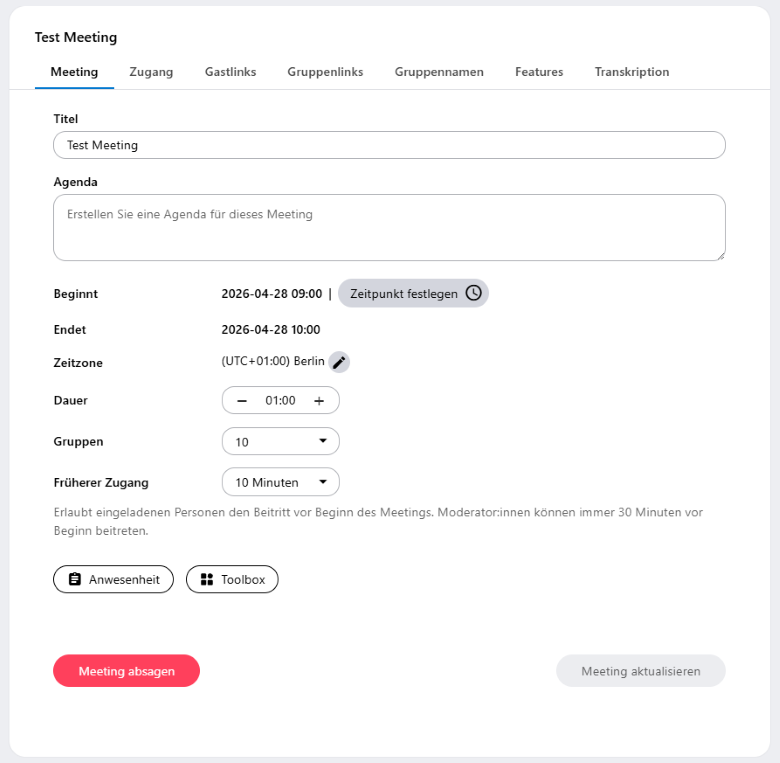Click the clock icon in Zeitpunkt festlegen
The width and height of the screenshot is (780, 763).
[473, 293]
